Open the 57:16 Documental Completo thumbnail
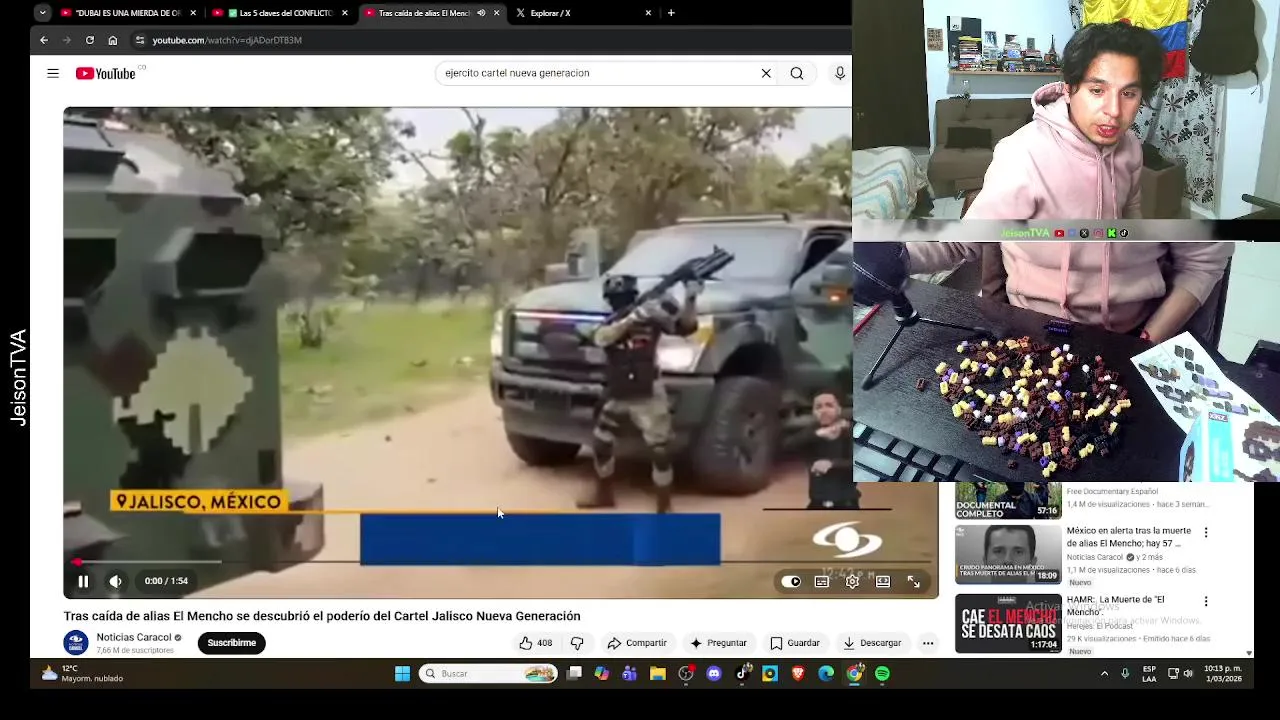This screenshot has width=1280, height=720. pyautogui.click(x=1008, y=500)
